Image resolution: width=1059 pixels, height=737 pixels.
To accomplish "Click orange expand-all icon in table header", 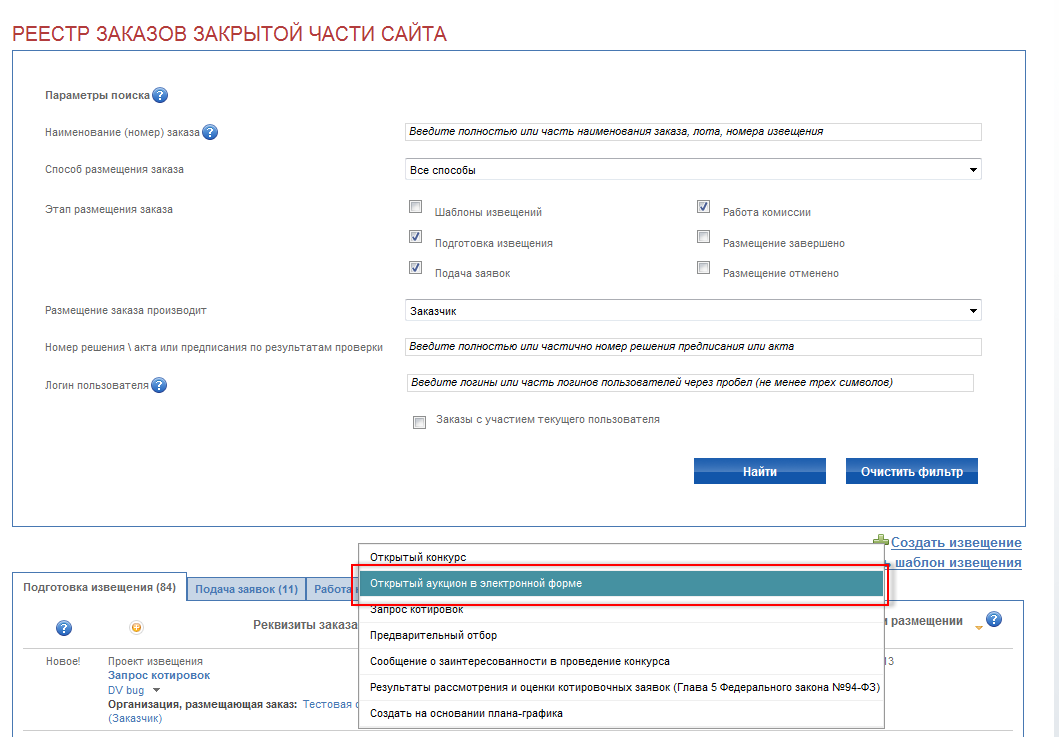I will (x=136, y=628).
